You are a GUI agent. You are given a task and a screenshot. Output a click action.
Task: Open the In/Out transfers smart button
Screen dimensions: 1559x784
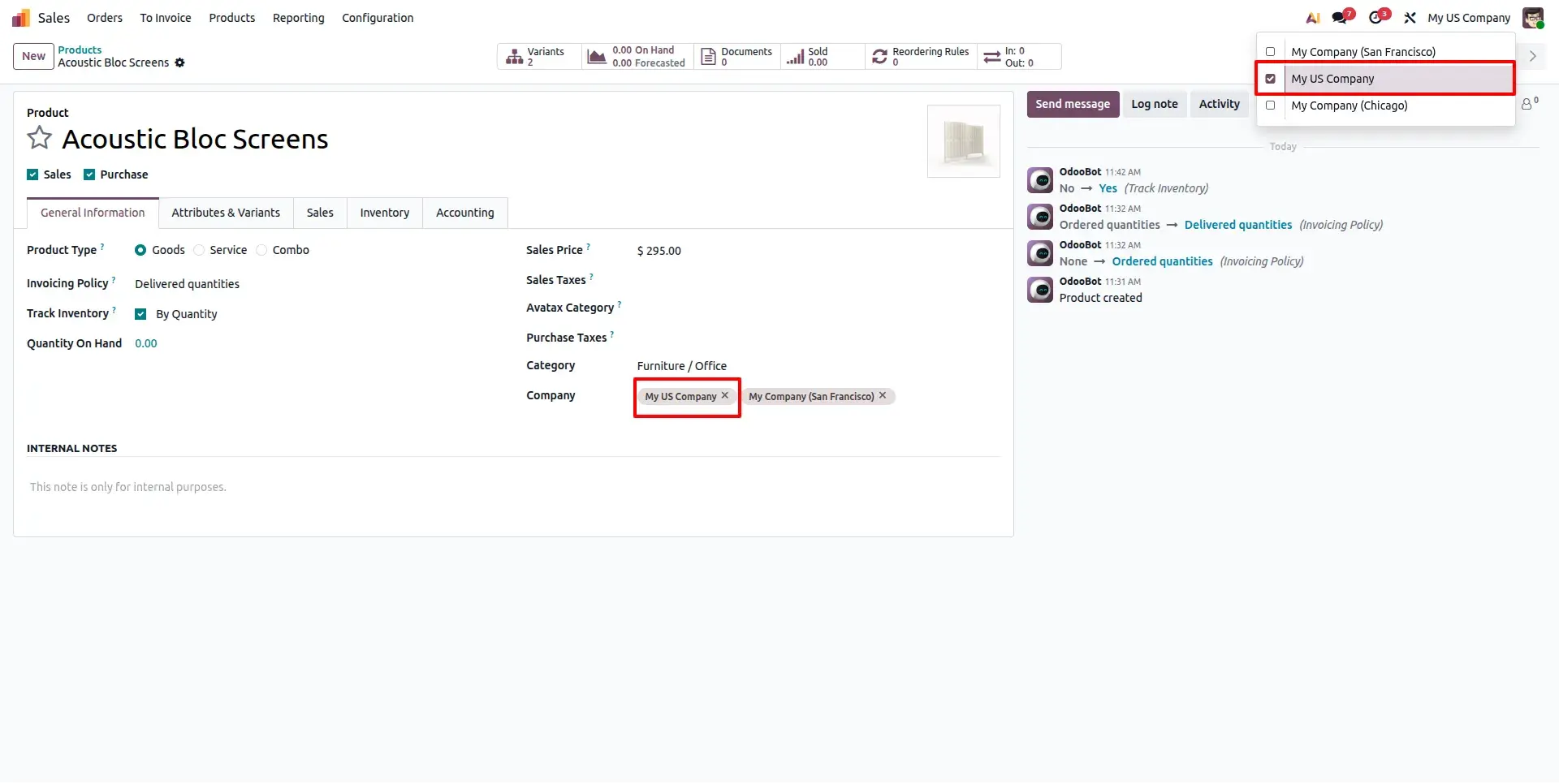pyautogui.click(x=1019, y=56)
